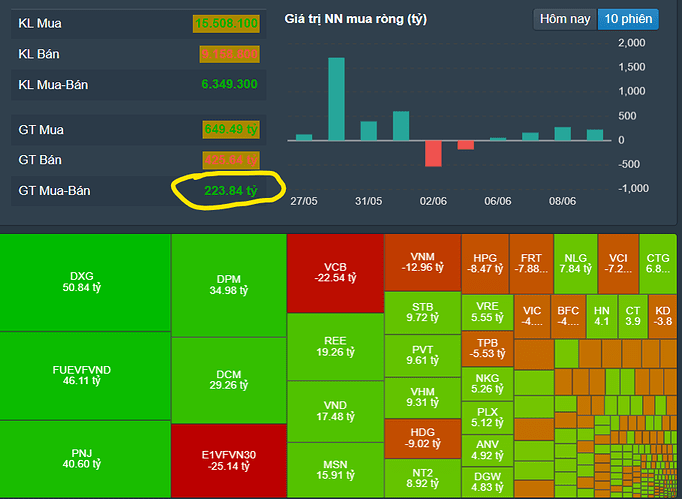Click the GT Mua 649.49 tỷ value
This screenshot has width=682, height=499.
pos(227,128)
